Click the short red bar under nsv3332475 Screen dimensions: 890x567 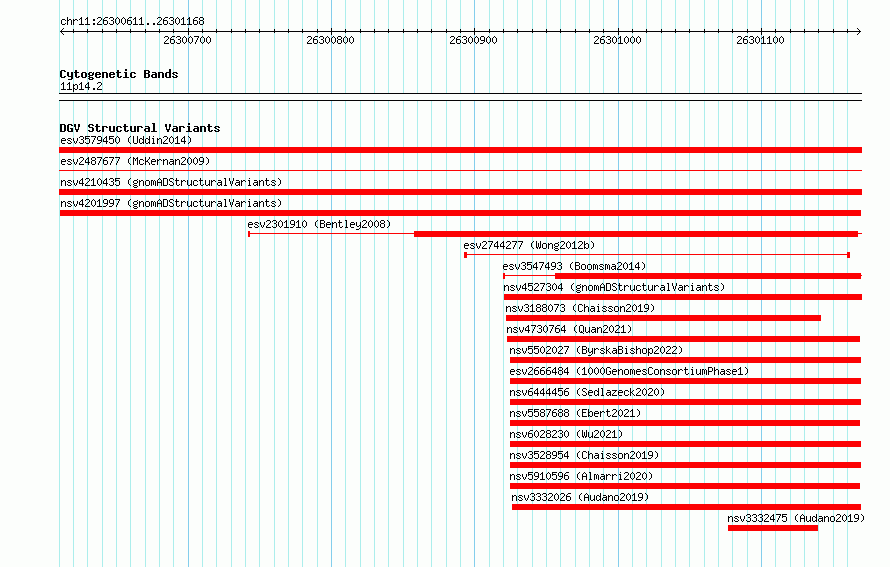point(773,528)
